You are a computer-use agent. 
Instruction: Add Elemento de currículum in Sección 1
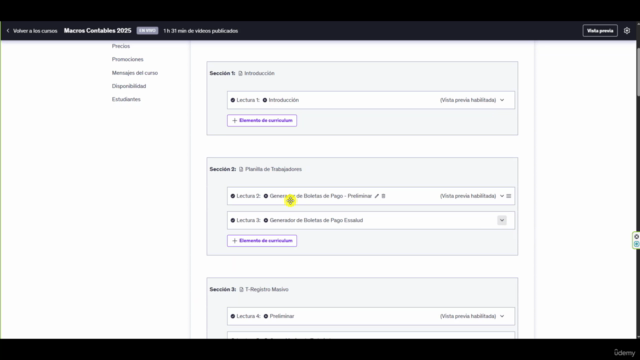pyautogui.click(x=262, y=120)
